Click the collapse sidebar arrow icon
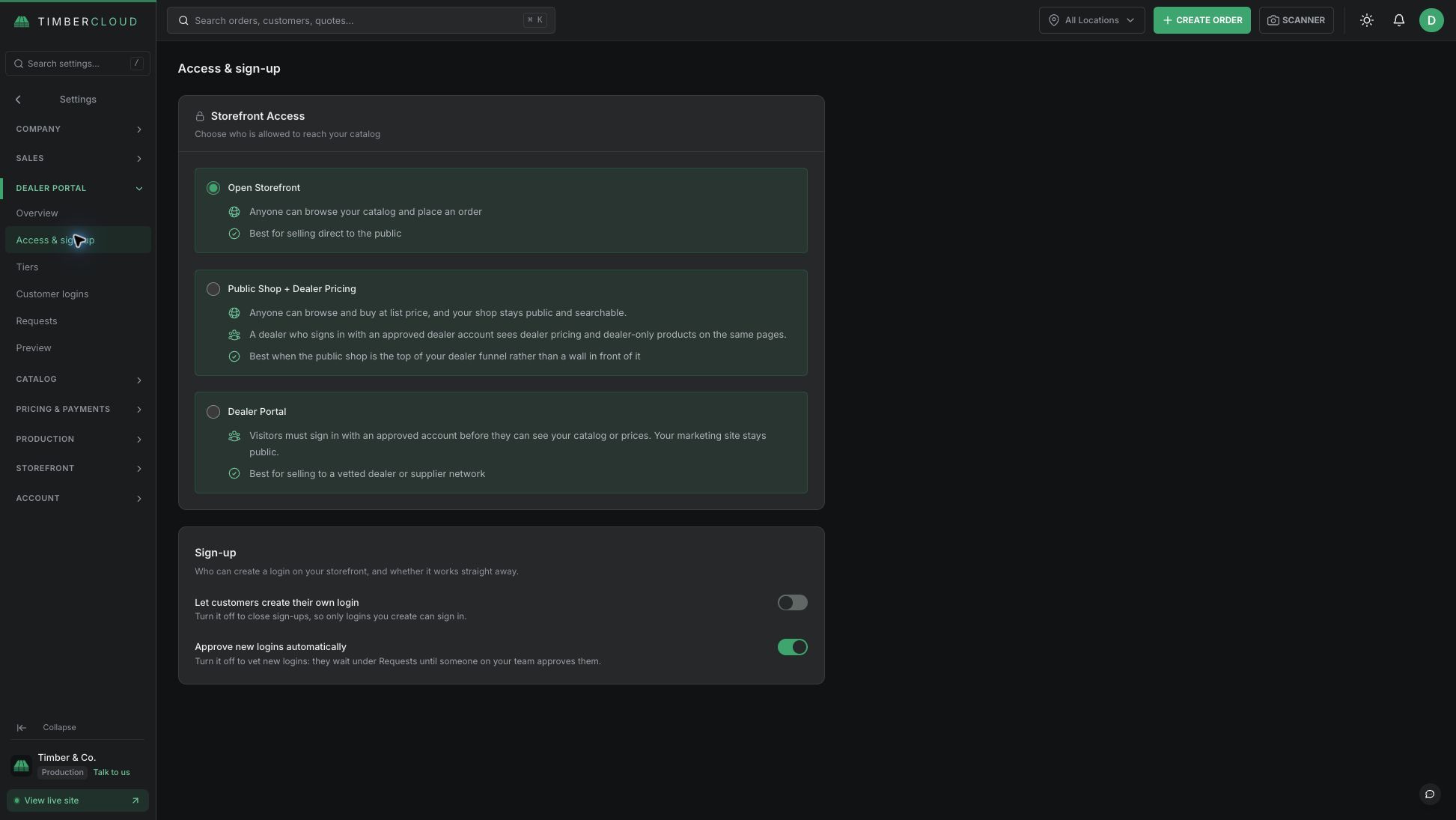Screen dimensions: 1456x820 pos(22,727)
